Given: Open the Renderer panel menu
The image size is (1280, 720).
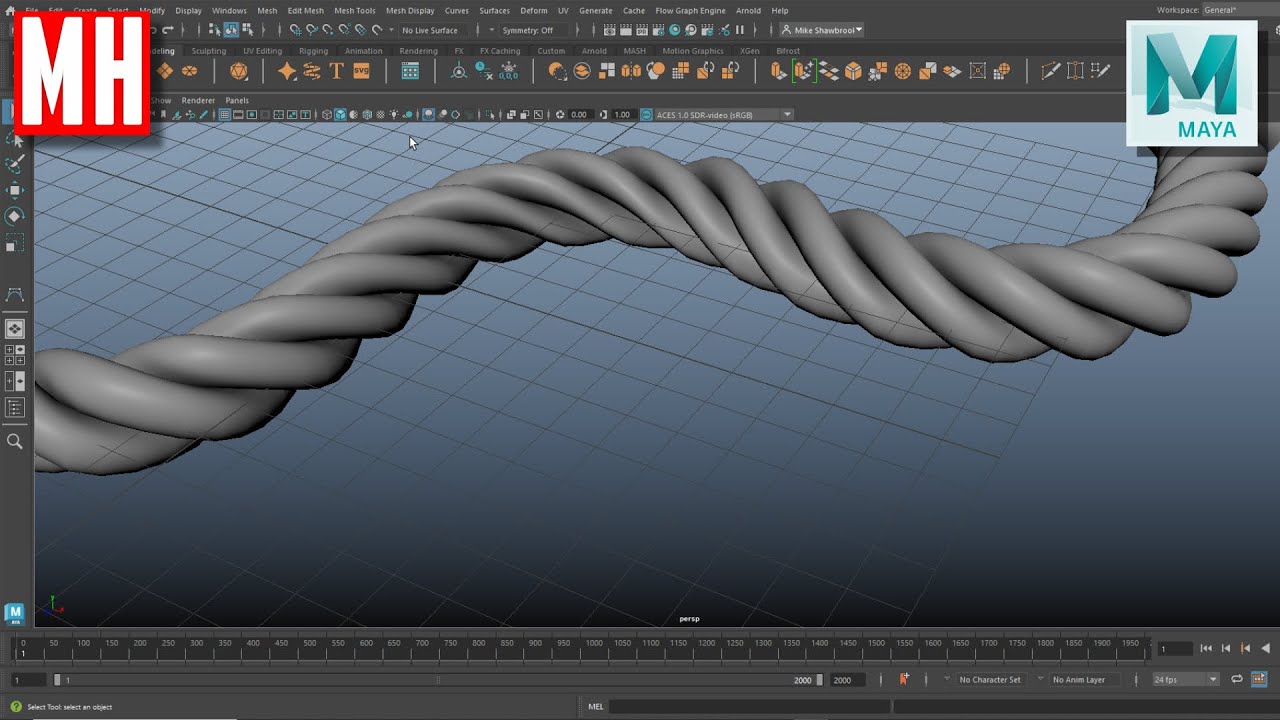Looking at the screenshot, I should (x=198, y=100).
